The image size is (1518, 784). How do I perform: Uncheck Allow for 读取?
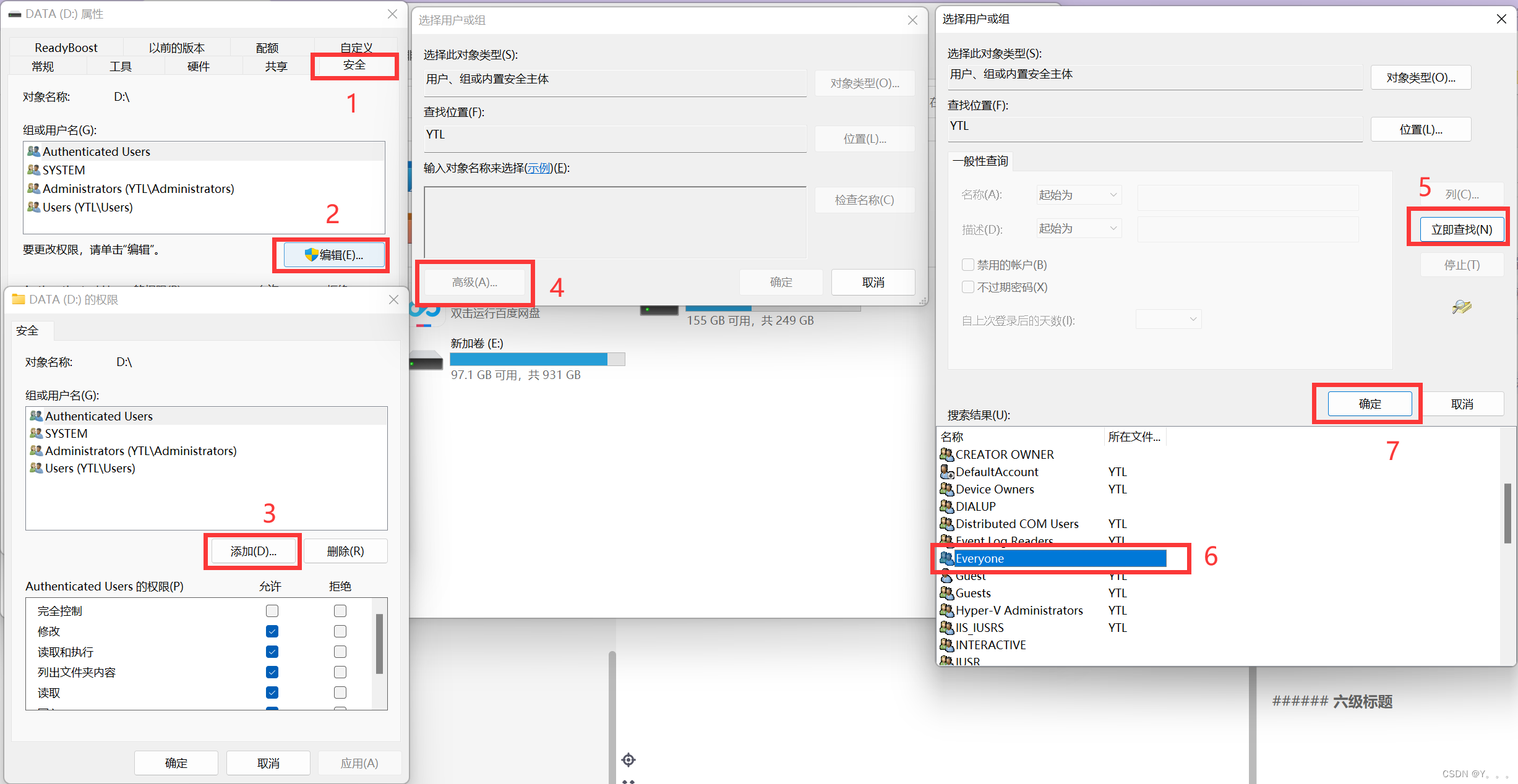(x=272, y=692)
